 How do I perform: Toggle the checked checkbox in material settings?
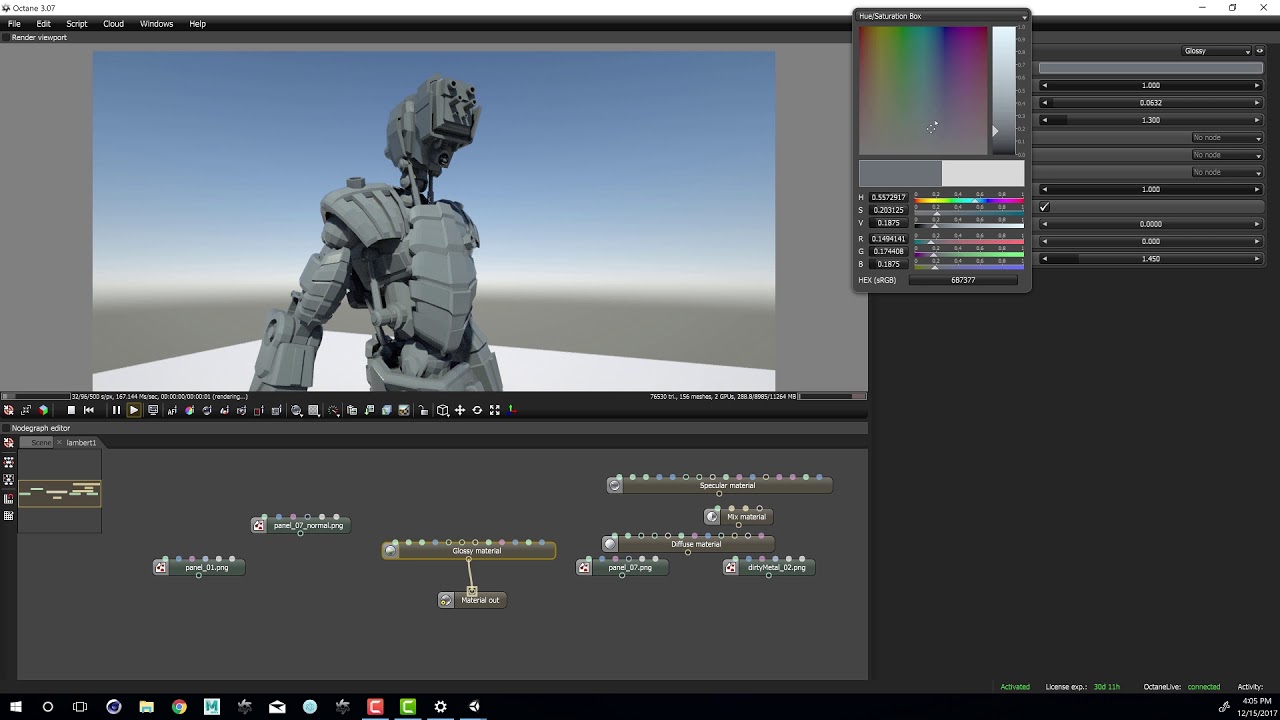[x=1044, y=207]
